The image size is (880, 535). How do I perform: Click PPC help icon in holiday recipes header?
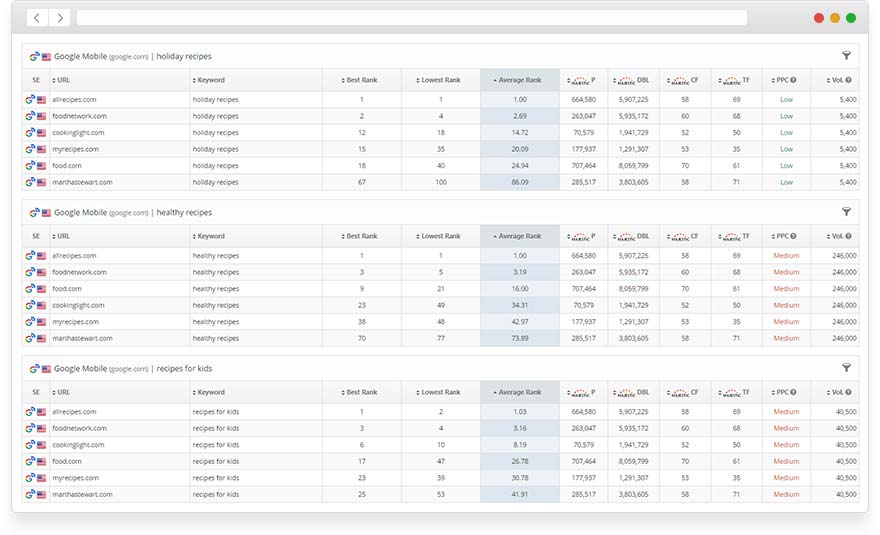click(x=794, y=80)
